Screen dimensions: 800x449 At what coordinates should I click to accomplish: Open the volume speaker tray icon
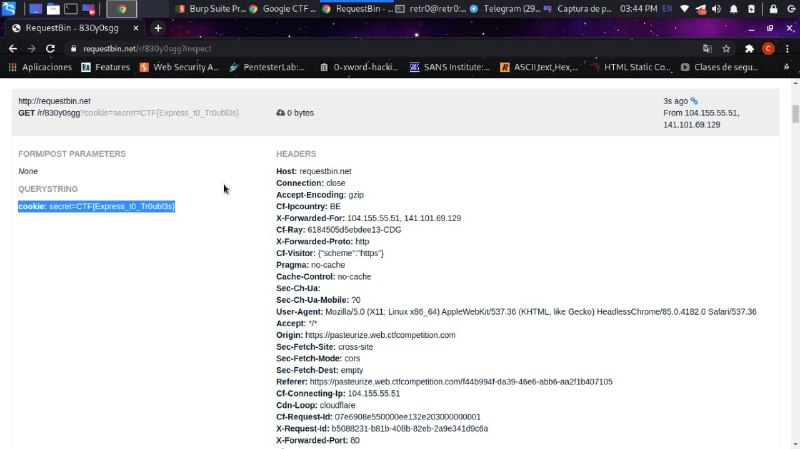point(716,9)
